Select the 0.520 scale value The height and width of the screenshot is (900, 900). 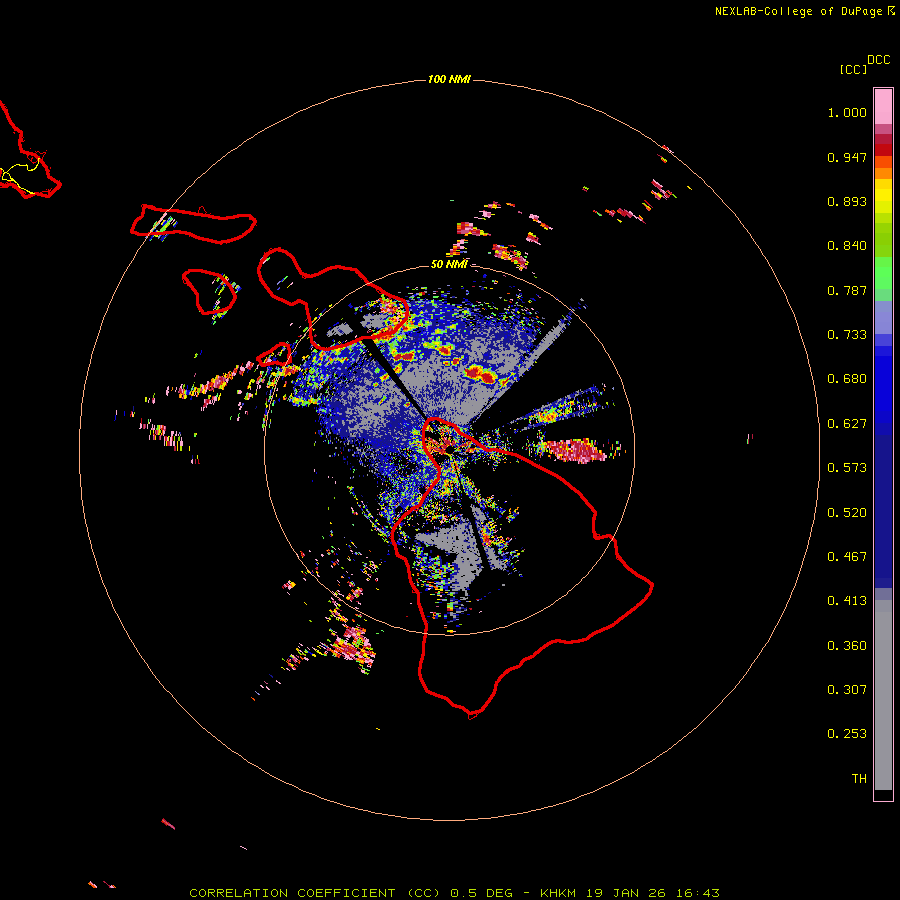847,513
